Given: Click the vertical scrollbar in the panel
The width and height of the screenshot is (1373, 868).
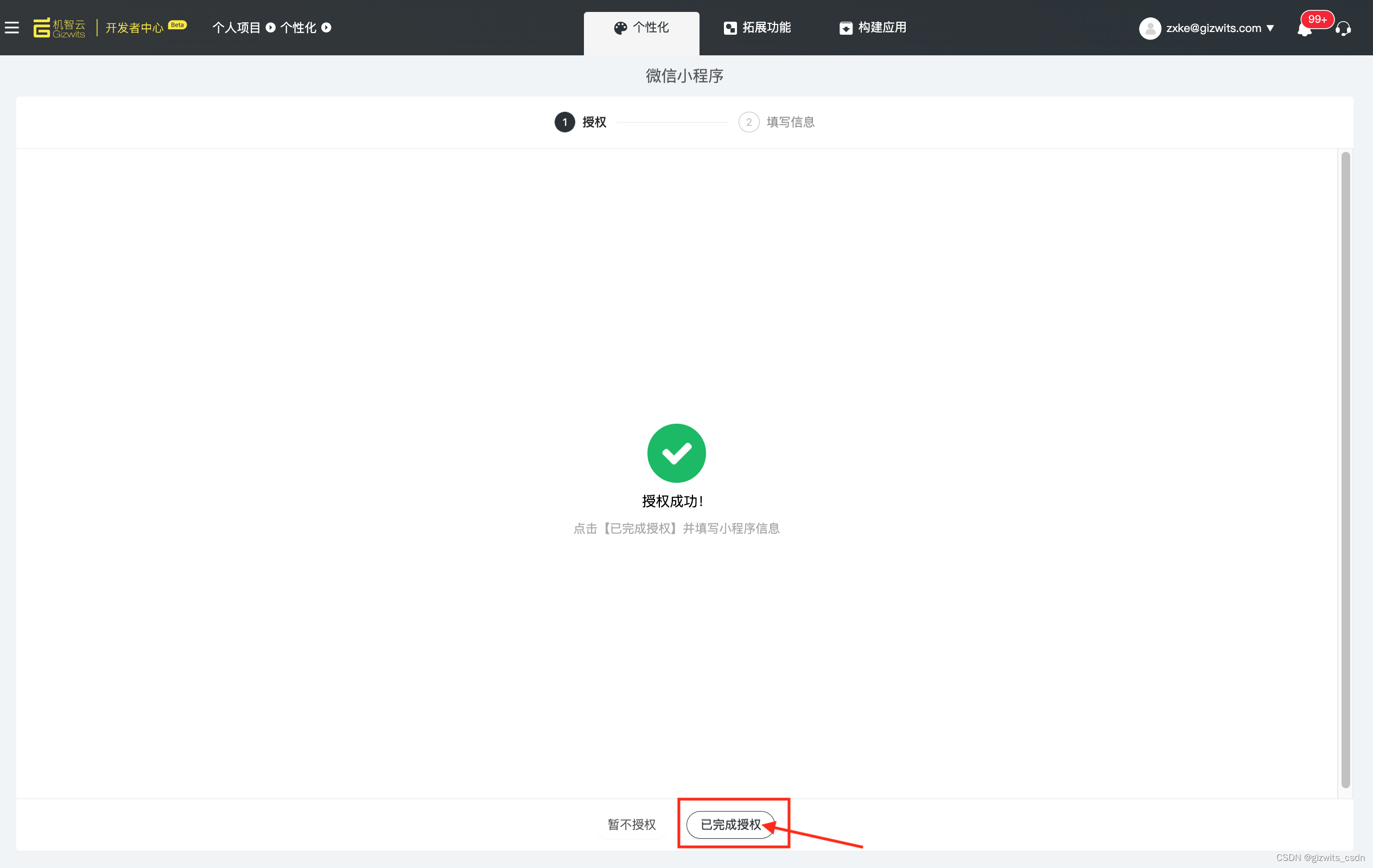Looking at the screenshot, I should coord(1346,470).
